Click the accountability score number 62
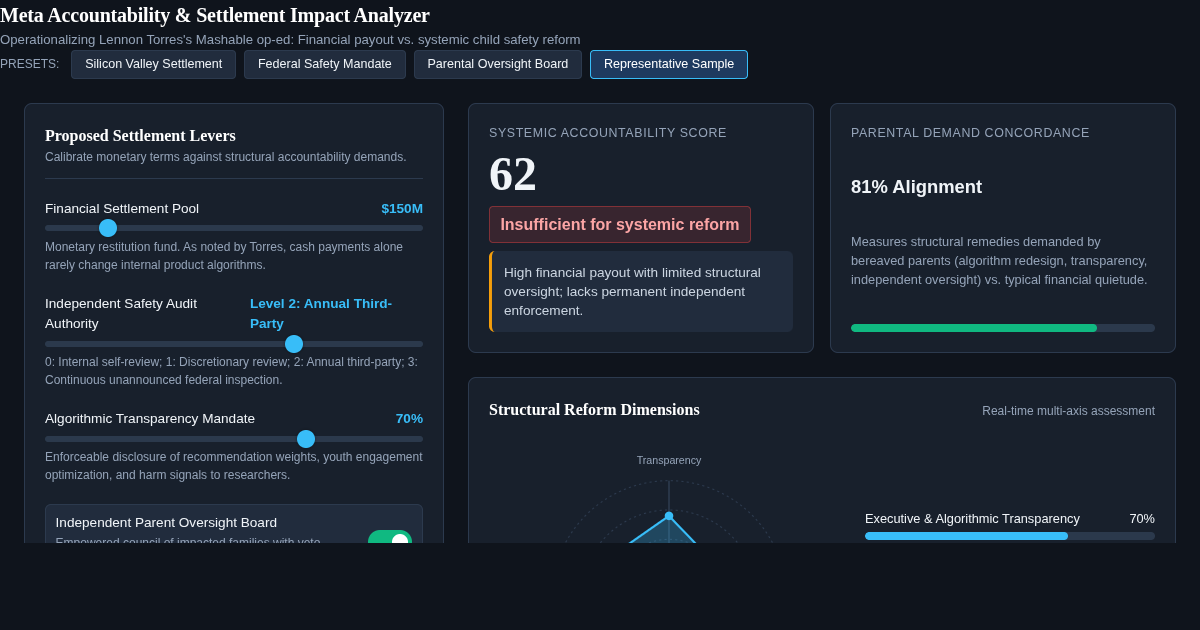 click(x=513, y=174)
